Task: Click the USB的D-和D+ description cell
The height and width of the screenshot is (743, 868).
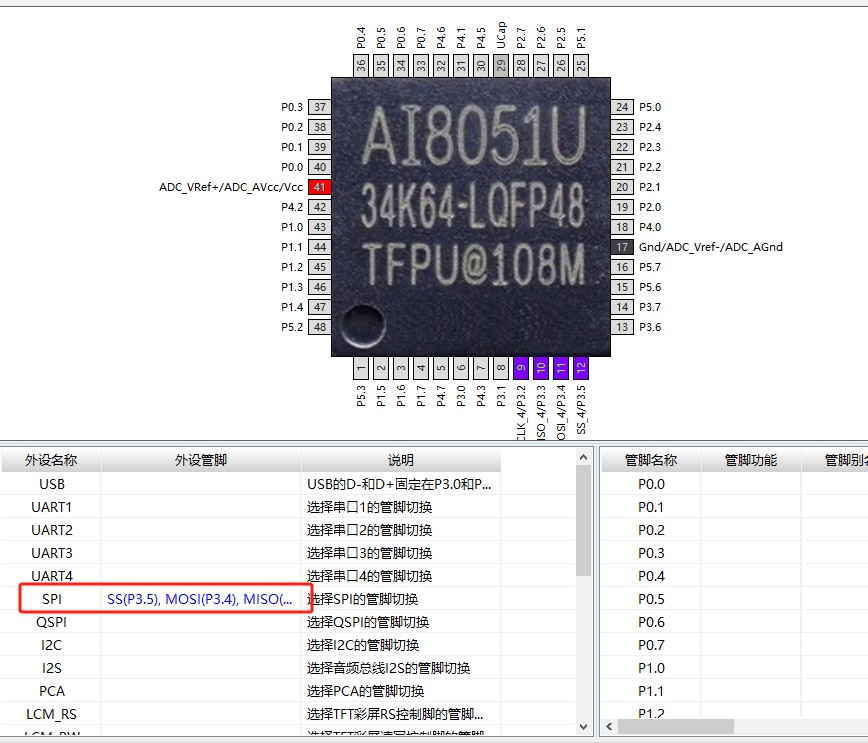Action: pyautogui.click(x=399, y=484)
